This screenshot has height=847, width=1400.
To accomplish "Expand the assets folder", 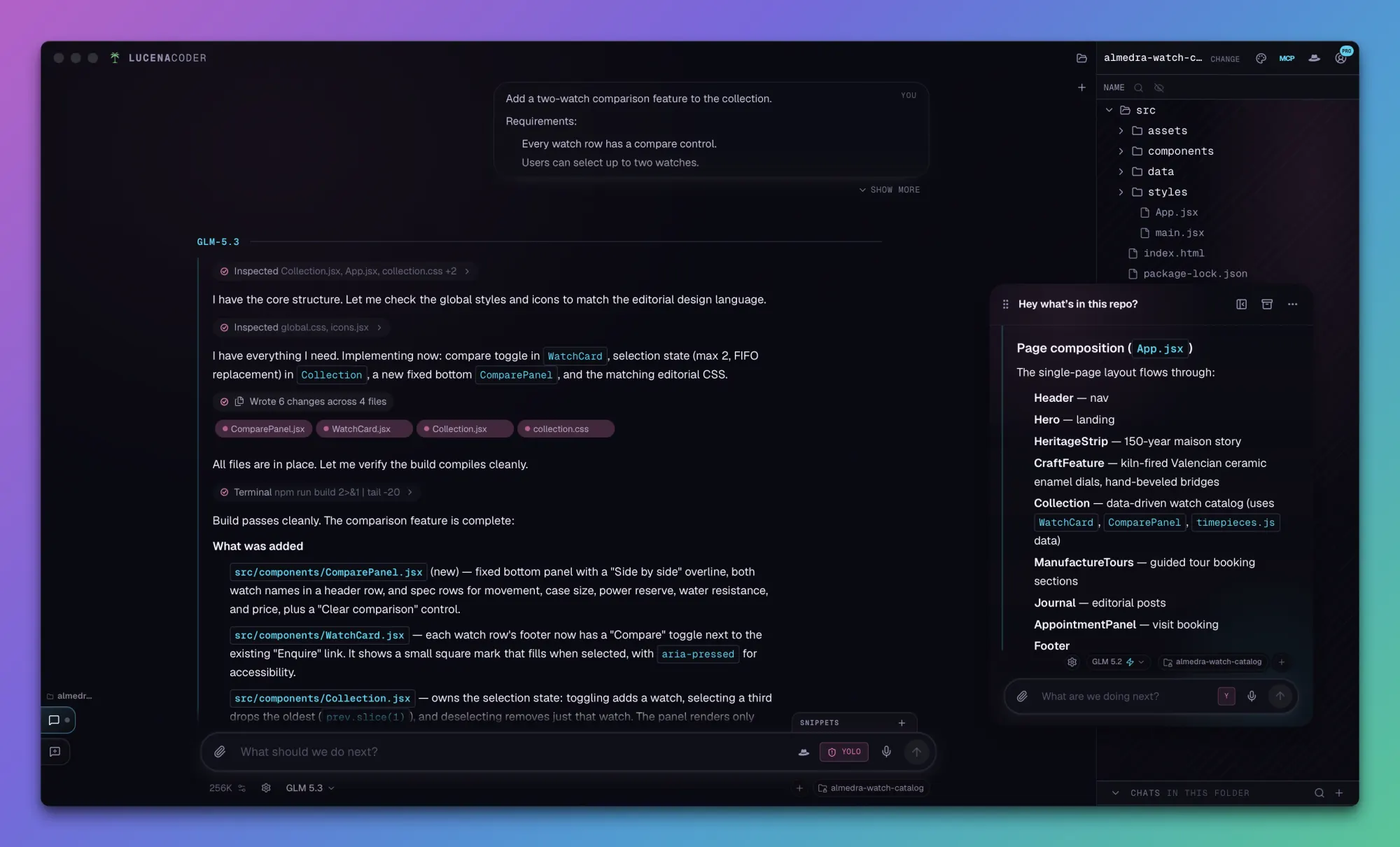I will (x=1121, y=131).
